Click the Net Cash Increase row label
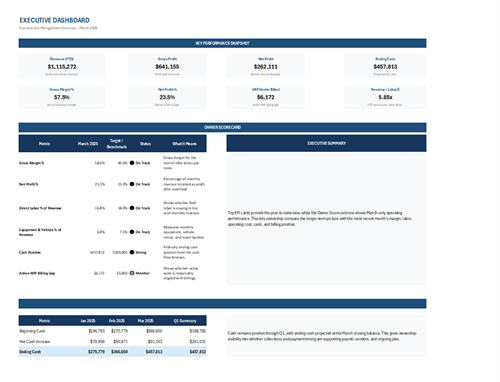The image size is (500, 382). coord(35,342)
